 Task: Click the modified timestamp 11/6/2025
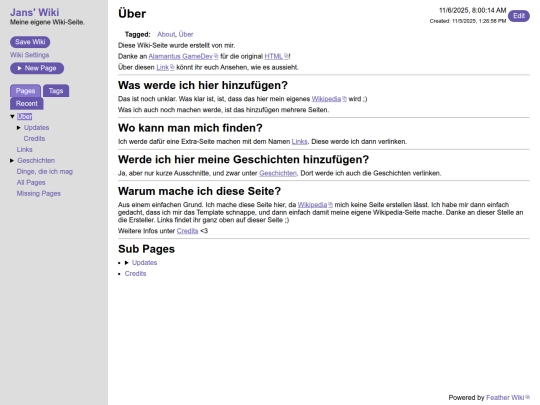pyautogui.click(x=472, y=10)
